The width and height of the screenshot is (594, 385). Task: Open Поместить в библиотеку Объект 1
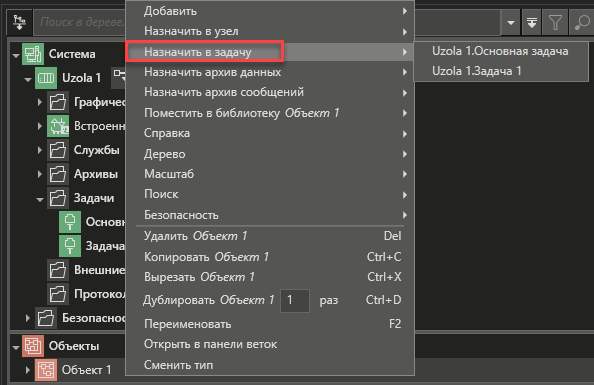coord(270,113)
